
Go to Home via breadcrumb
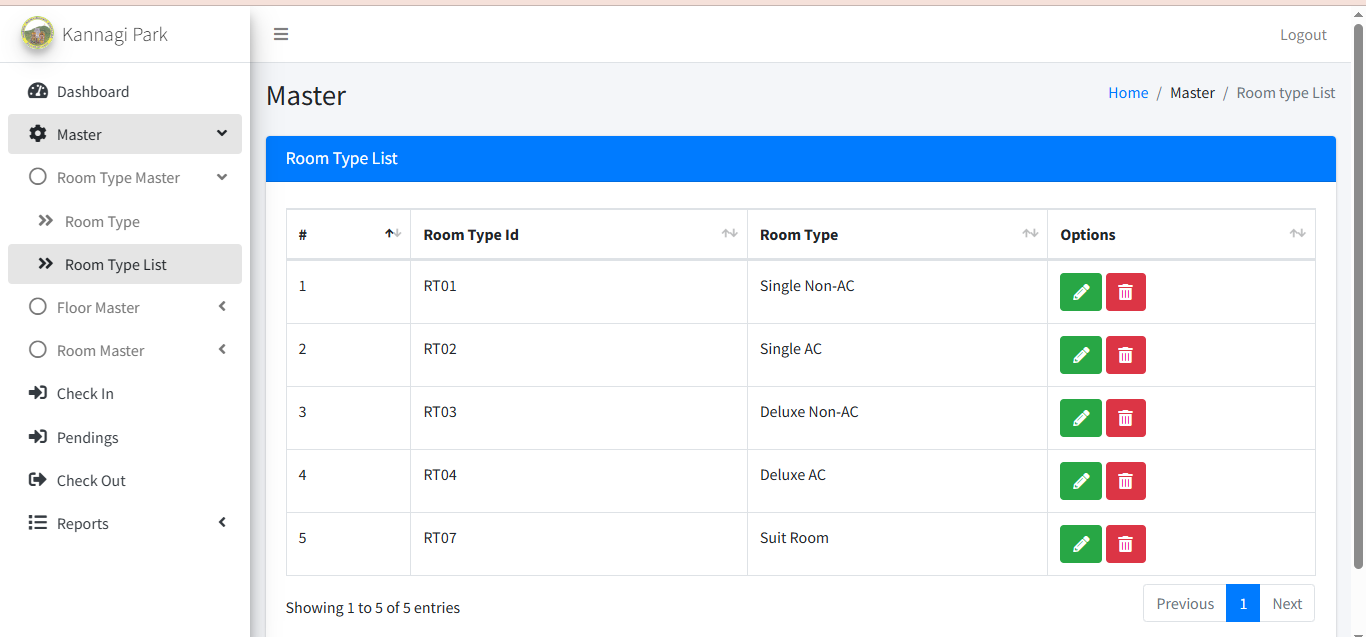point(1128,93)
